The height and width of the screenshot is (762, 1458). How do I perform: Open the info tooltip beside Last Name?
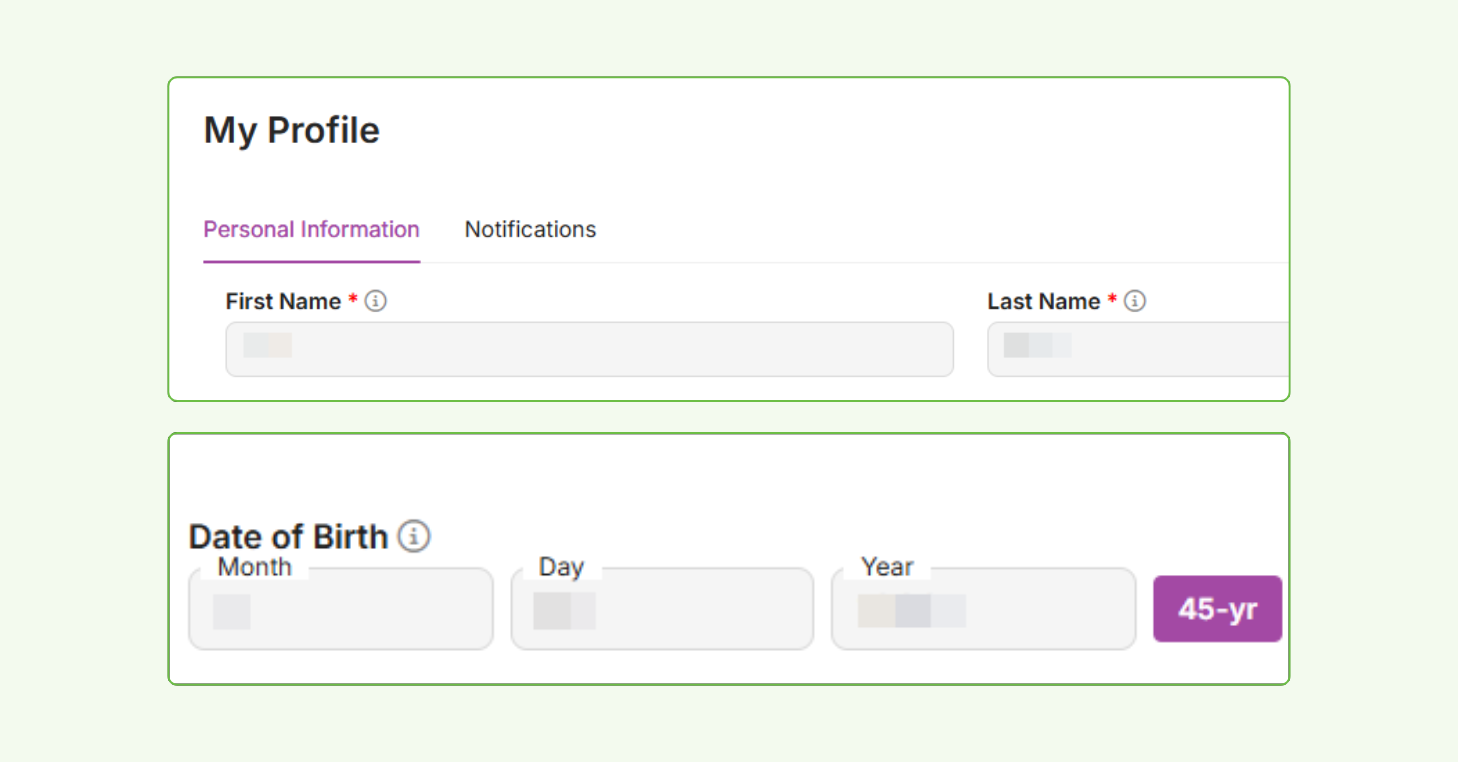[1136, 300]
